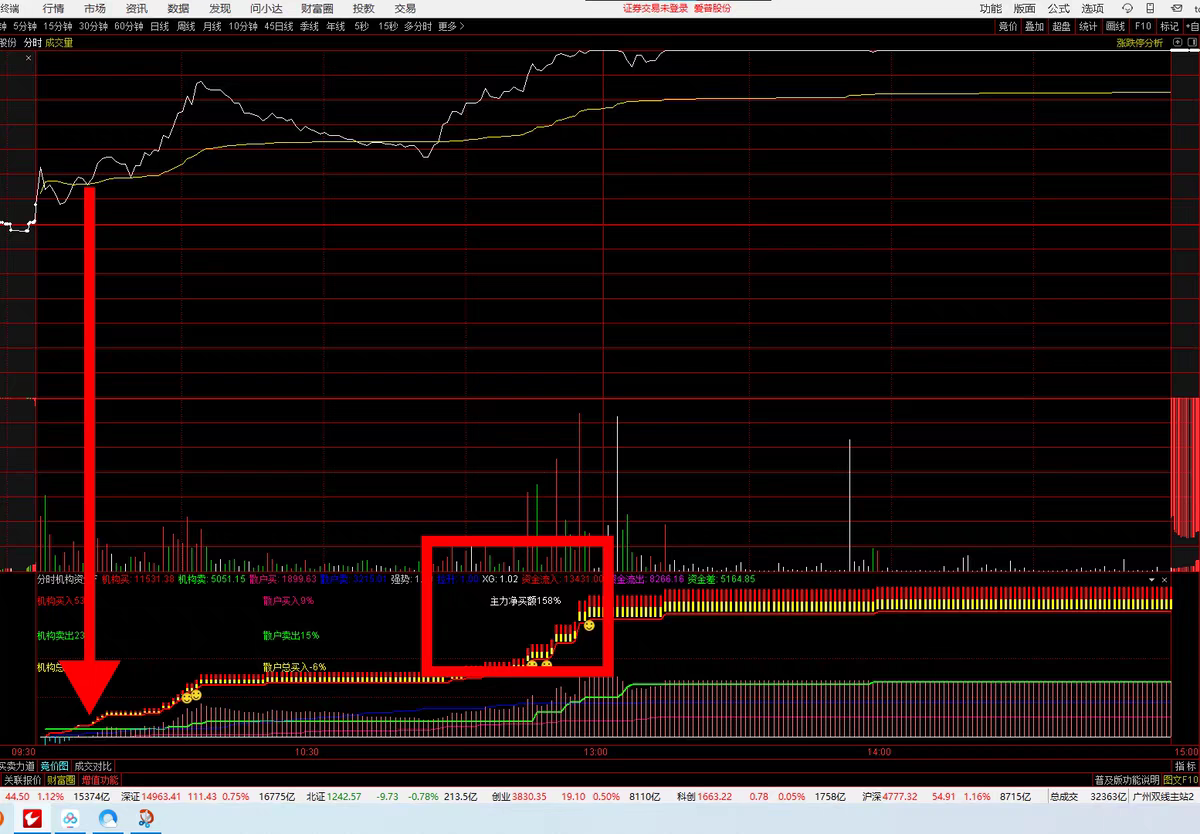The height and width of the screenshot is (834, 1200).
Task: Open 涨跌停分析 link
Action: pos(1140,43)
